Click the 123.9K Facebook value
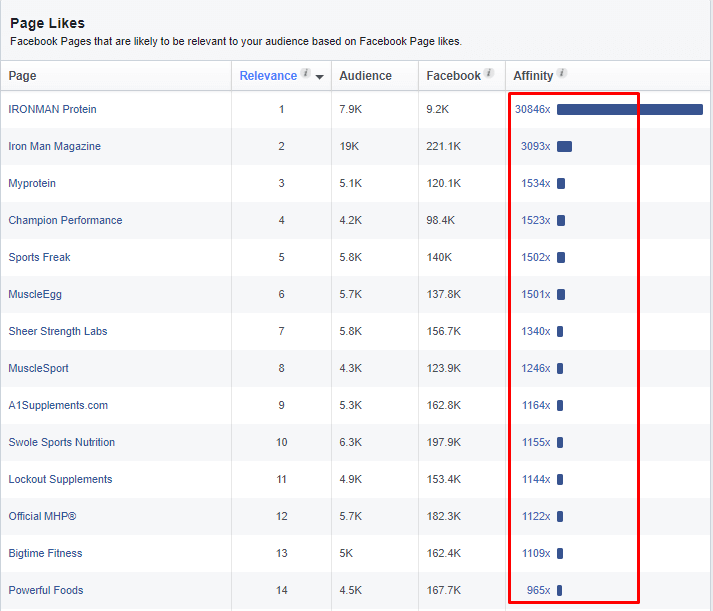The width and height of the screenshot is (713, 611). pos(443,368)
